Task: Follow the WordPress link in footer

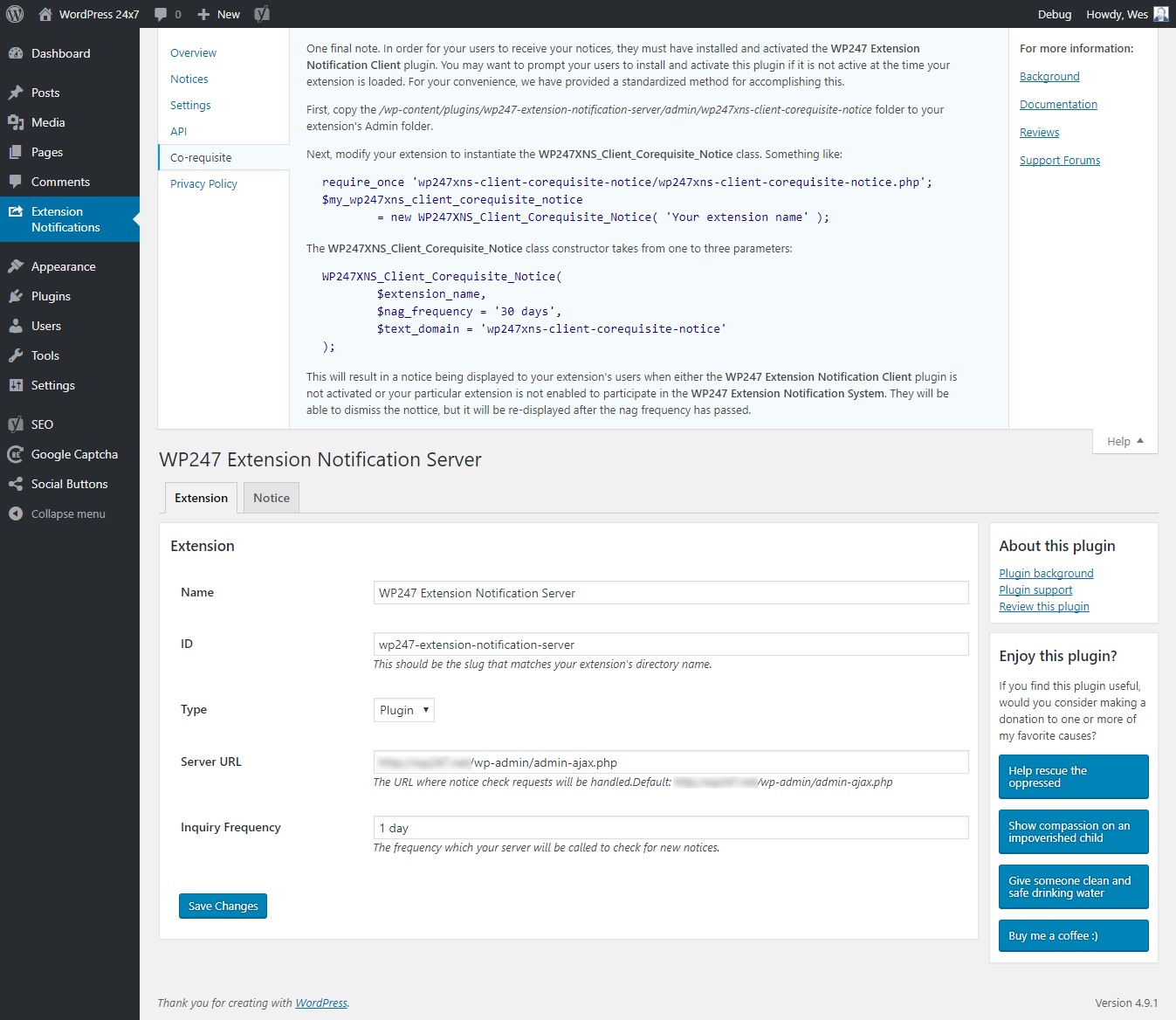Action: coord(321,1003)
